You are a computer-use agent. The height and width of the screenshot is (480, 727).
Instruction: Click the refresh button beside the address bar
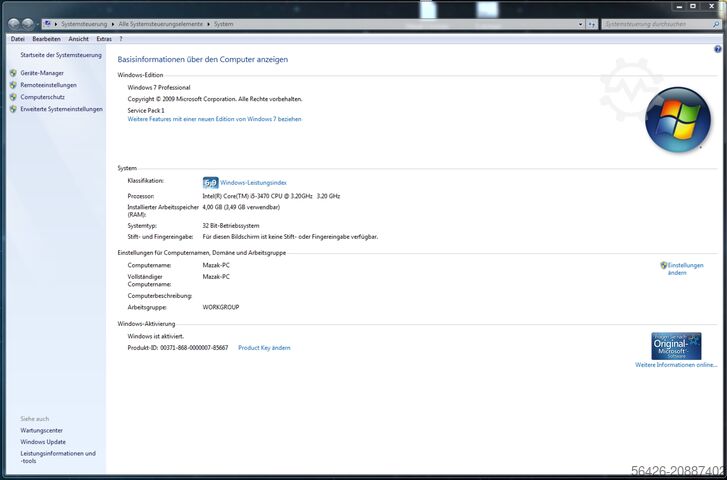pyautogui.click(x=591, y=23)
